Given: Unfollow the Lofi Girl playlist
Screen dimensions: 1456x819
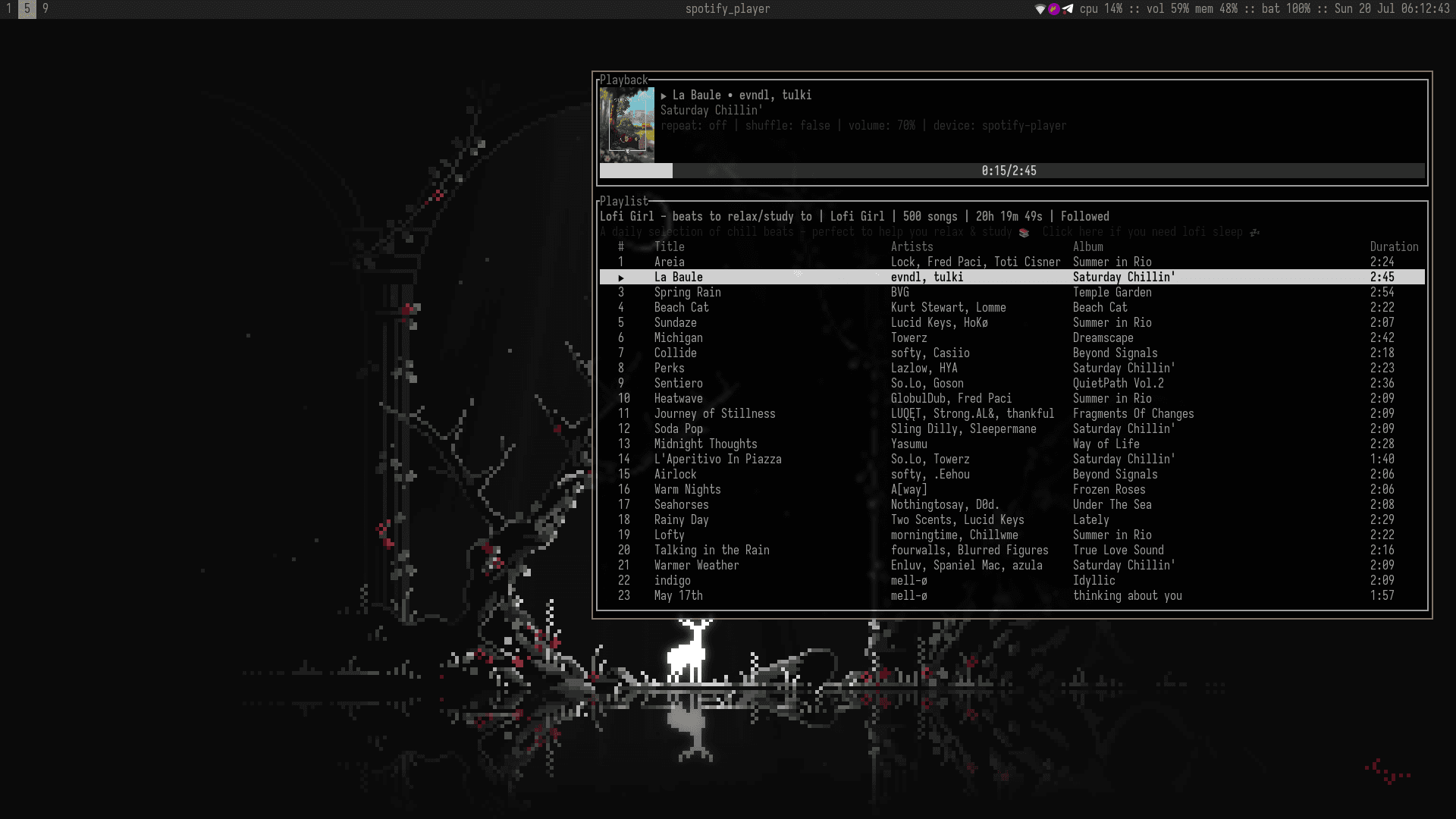Looking at the screenshot, I should click(x=1086, y=216).
